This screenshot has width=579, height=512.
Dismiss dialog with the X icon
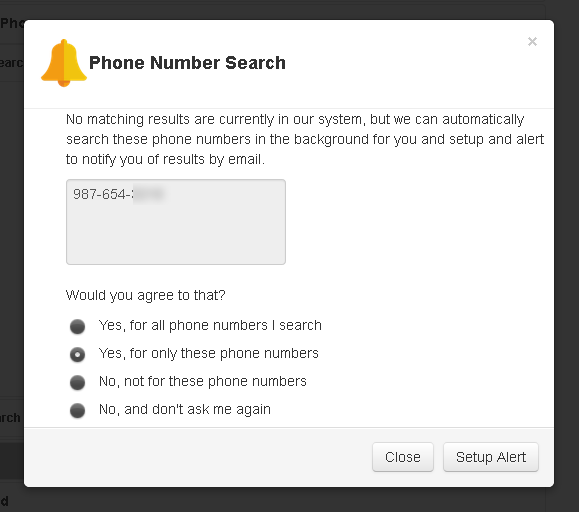tap(532, 42)
